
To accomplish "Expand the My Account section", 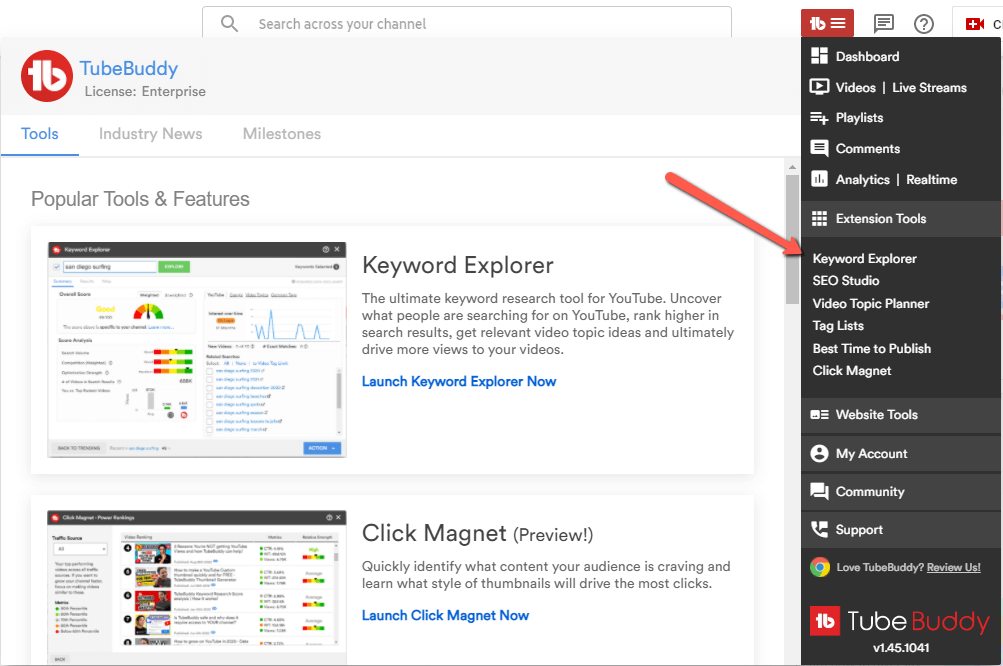I will point(871,453).
